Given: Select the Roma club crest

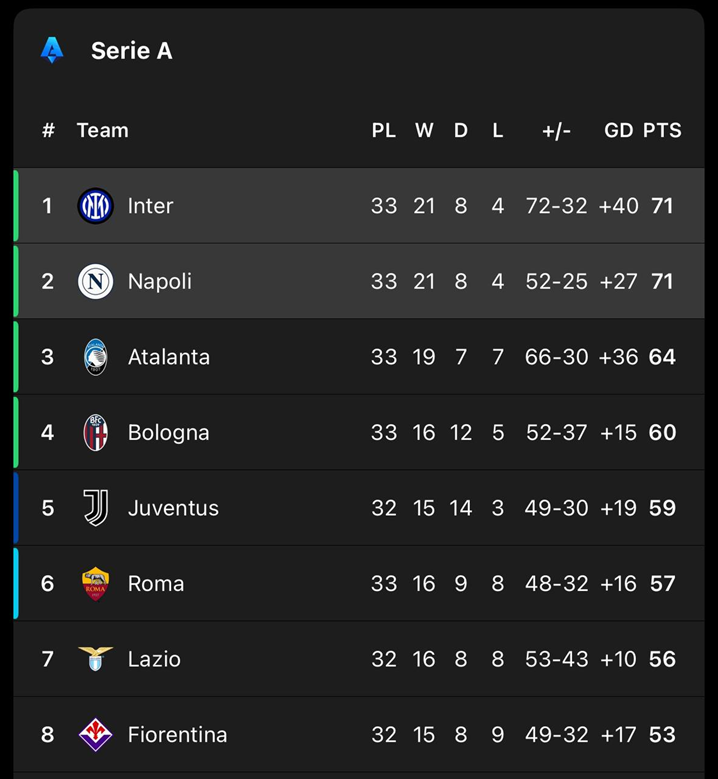Looking at the screenshot, I should [95, 584].
